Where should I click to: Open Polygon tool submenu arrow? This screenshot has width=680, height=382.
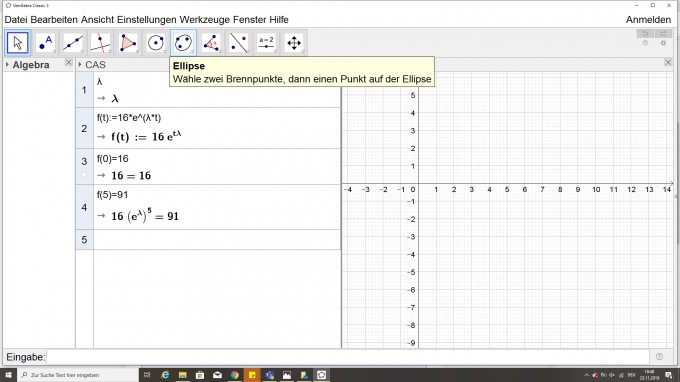[x=137, y=52]
